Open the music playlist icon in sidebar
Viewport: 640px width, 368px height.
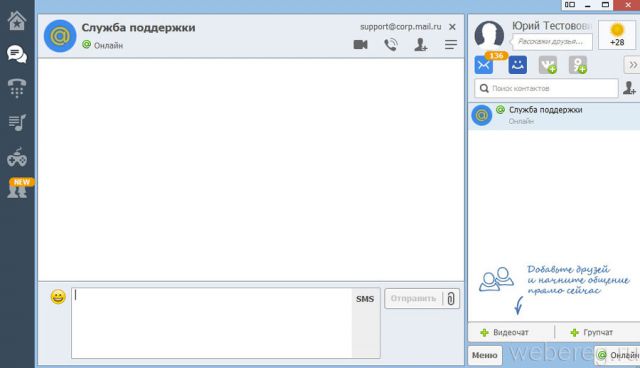coord(17,122)
